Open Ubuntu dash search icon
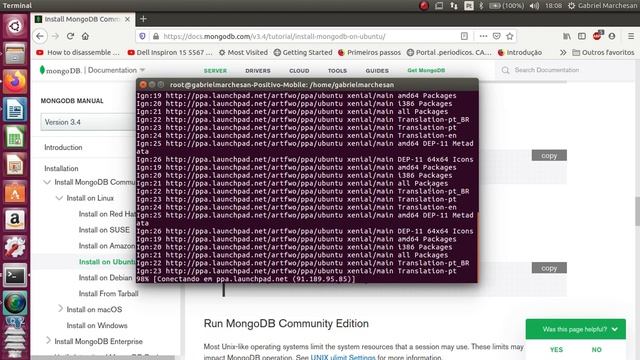 pos(15,27)
